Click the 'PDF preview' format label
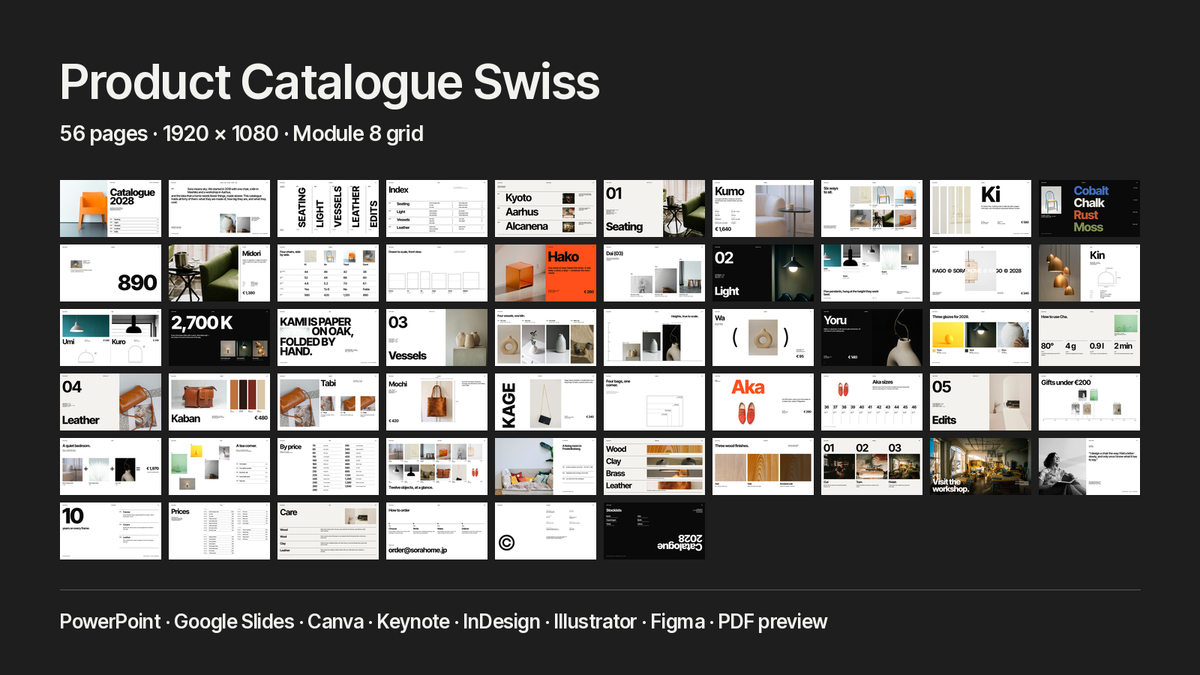 [x=773, y=621]
